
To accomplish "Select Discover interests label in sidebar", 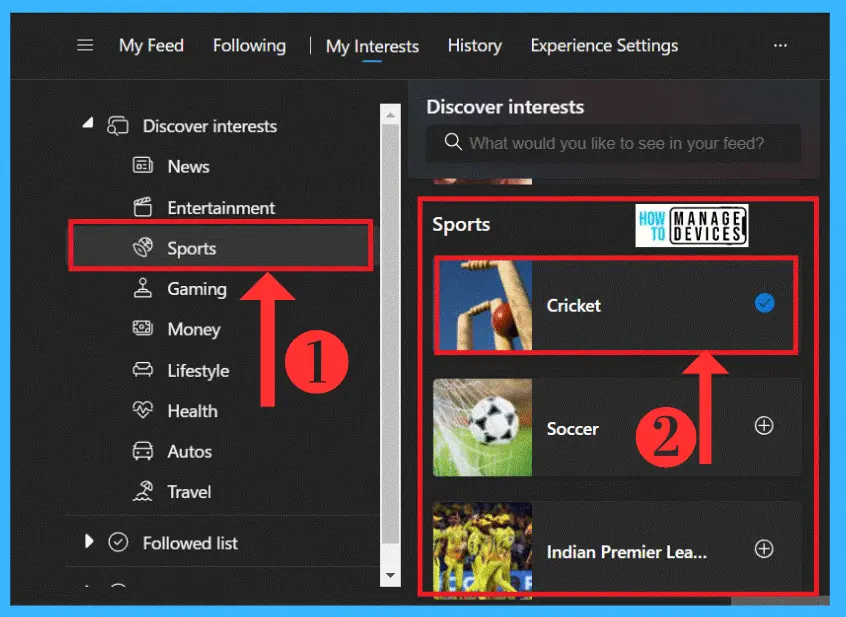I will 210,126.
